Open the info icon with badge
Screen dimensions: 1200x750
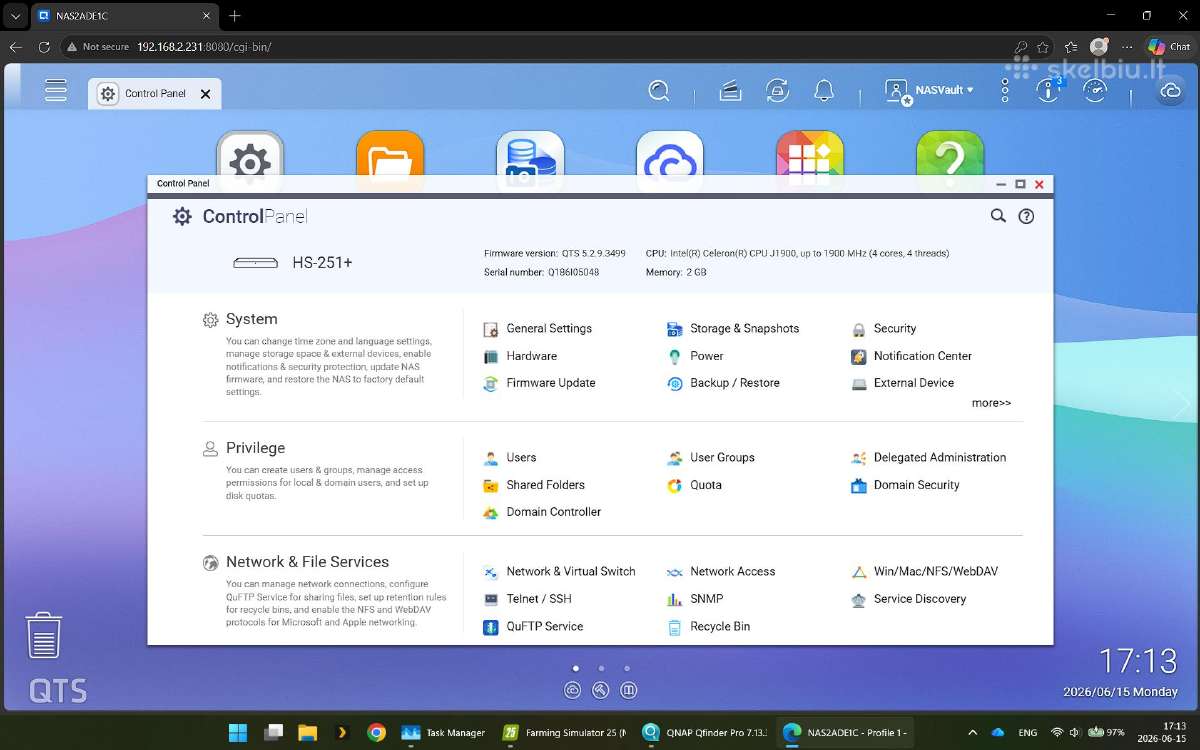point(1048,91)
